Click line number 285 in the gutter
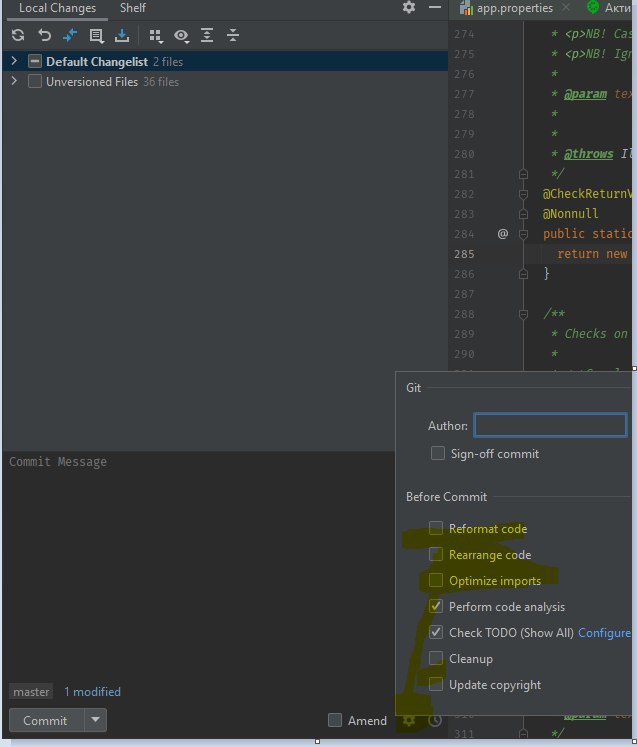The width and height of the screenshot is (637, 747). tap(464, 254)
